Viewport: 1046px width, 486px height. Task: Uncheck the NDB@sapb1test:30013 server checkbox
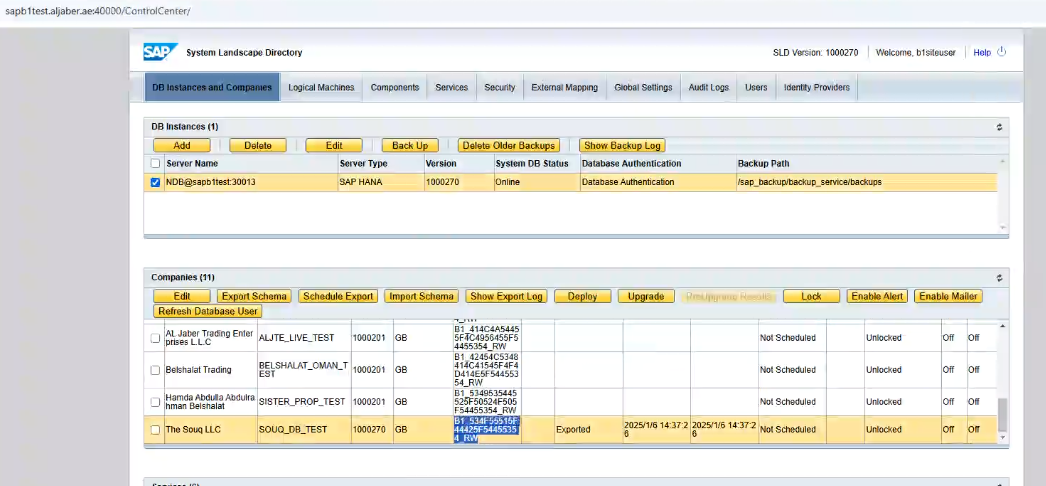tap(155, 183)
